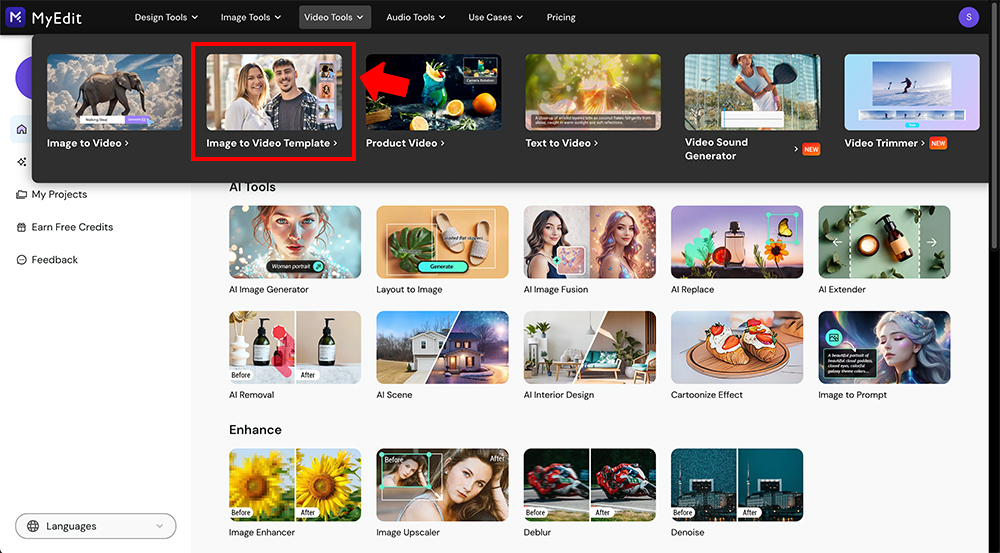Viewport: 1000px width, 553px height.
Task: Click the couple photo template thumbnail
Action: (274, 92)
